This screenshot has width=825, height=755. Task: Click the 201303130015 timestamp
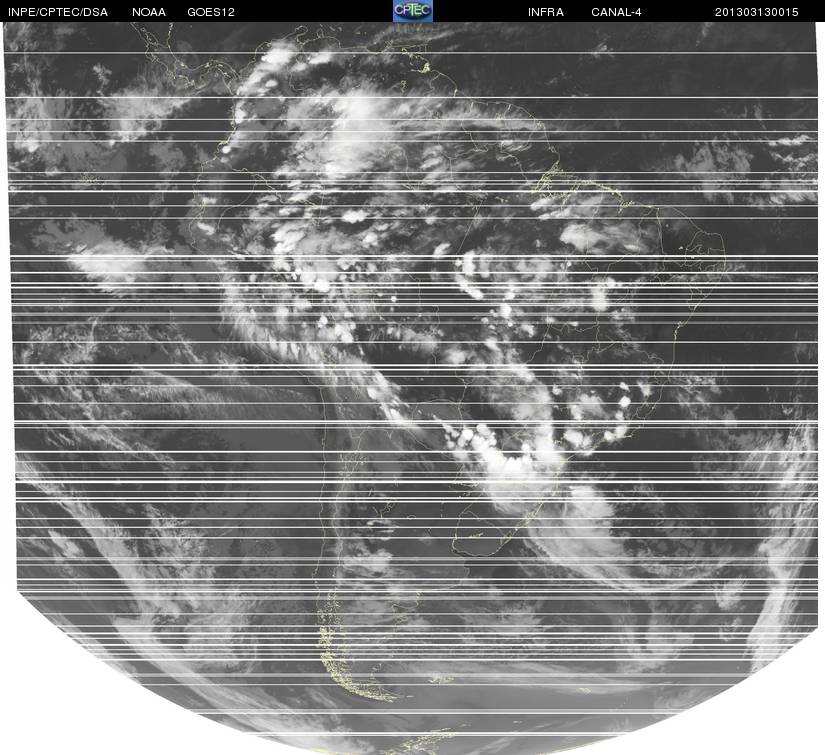[757, 12]
